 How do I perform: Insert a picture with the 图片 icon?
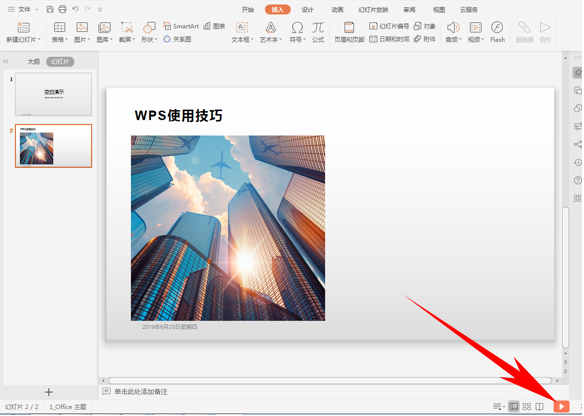(82, 28)
